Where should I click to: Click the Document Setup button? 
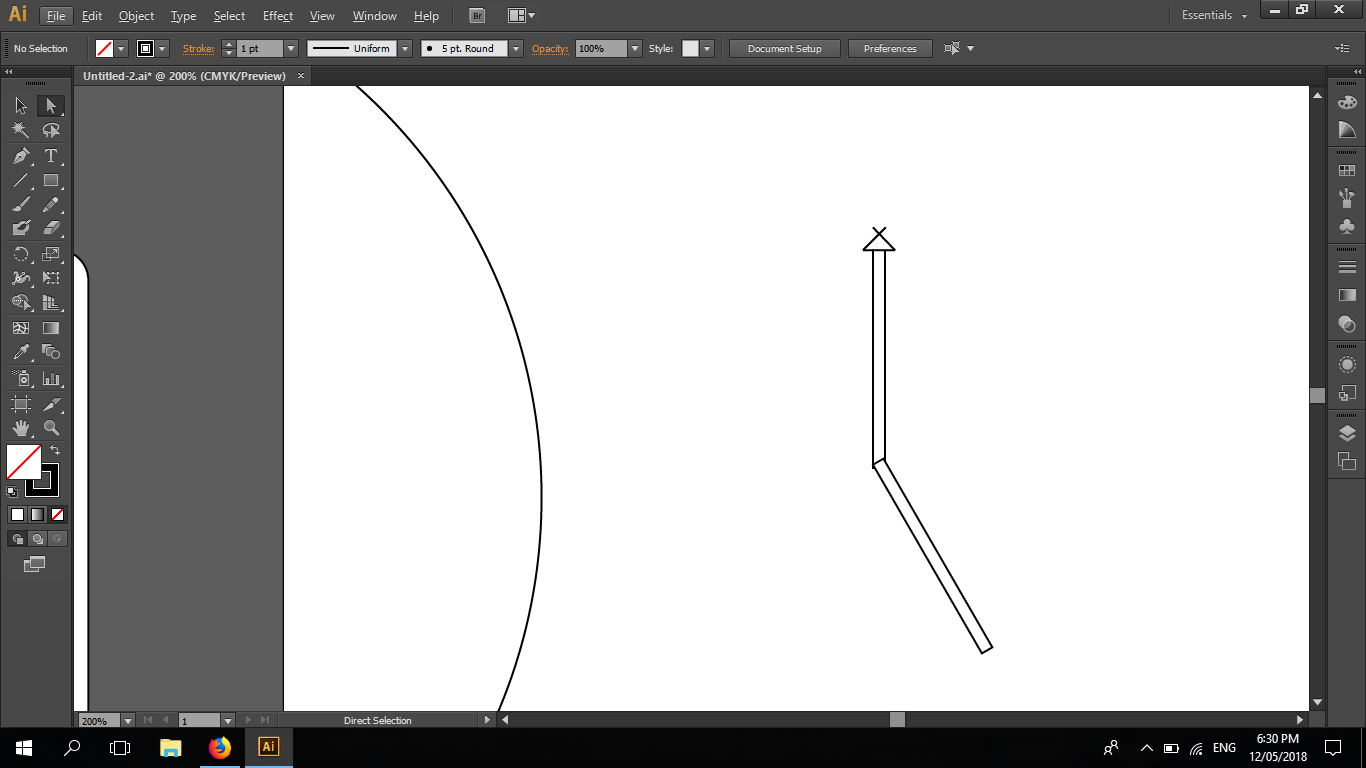pos(784,48)
